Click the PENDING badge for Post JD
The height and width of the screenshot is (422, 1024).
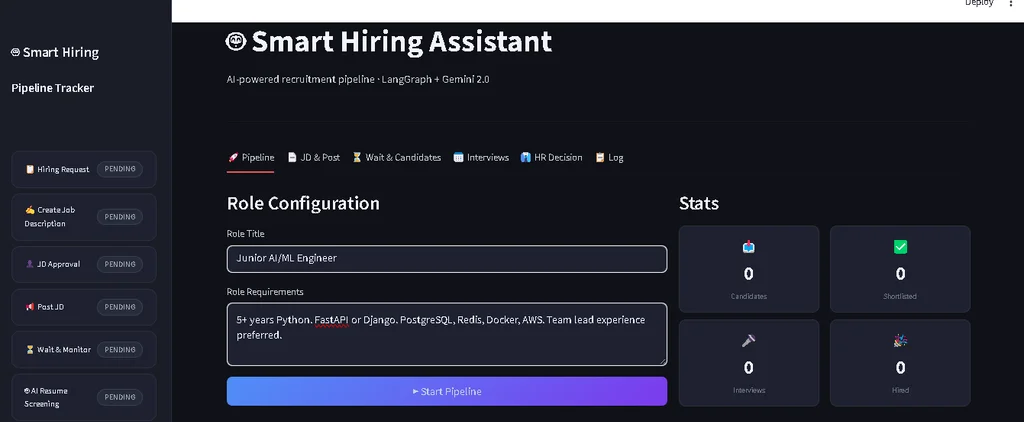(120, 307)
